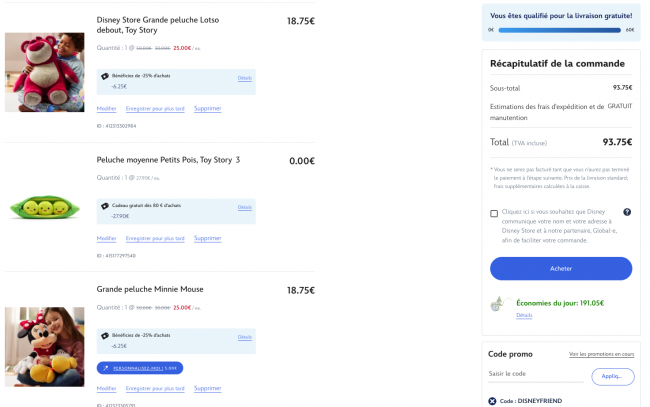
Task: Click the Lotso discount tag icon
Action: tap(105, 76)
